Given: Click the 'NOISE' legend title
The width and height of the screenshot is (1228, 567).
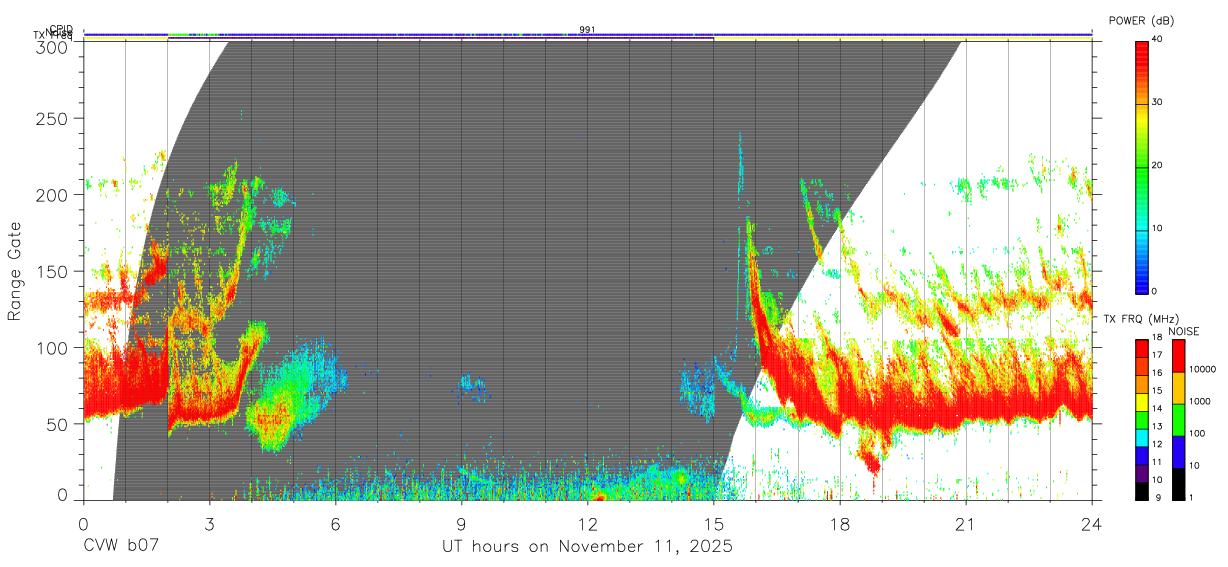Looking at the screenshot, I should 1184,331.
